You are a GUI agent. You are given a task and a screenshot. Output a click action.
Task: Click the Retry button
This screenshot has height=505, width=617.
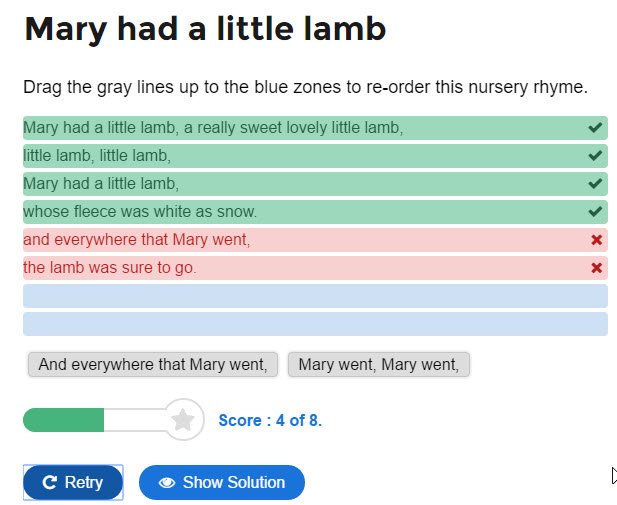click(x=73, y=482)
